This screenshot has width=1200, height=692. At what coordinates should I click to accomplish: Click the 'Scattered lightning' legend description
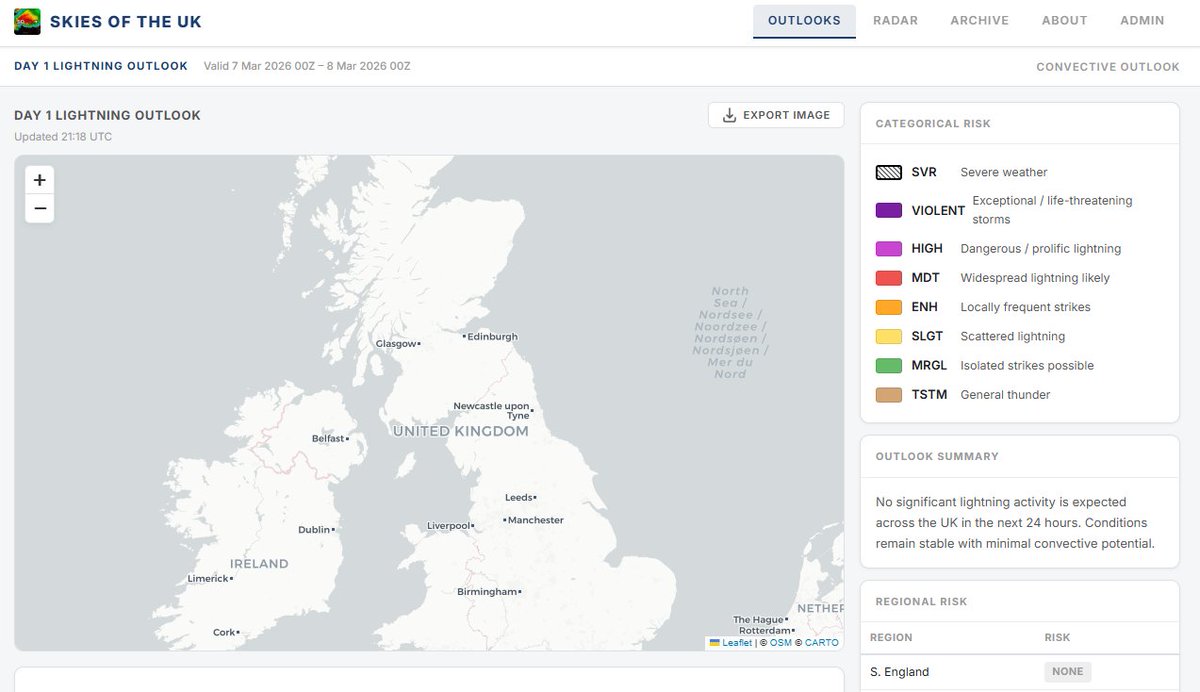pos(1013,336)
